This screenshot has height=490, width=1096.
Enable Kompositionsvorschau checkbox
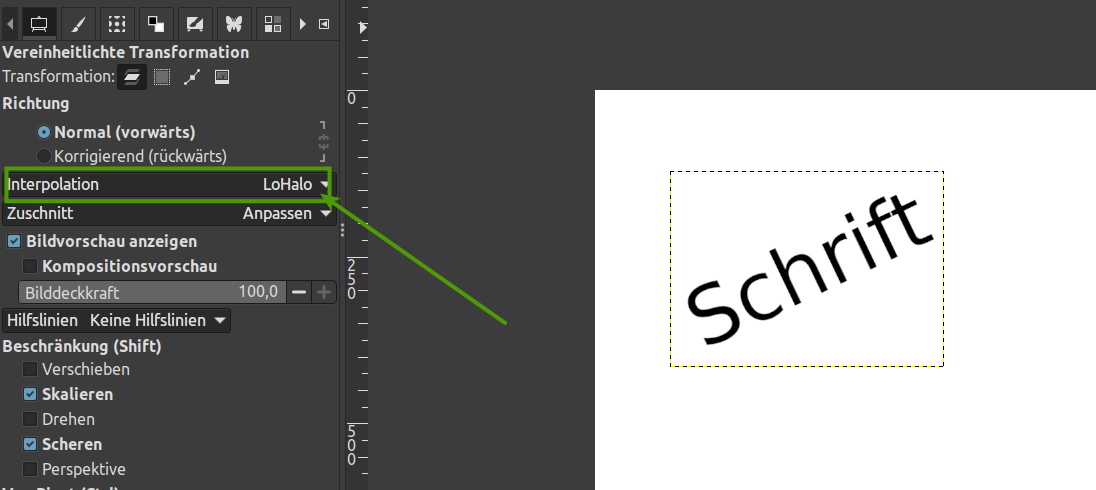(x=30, y=266)
